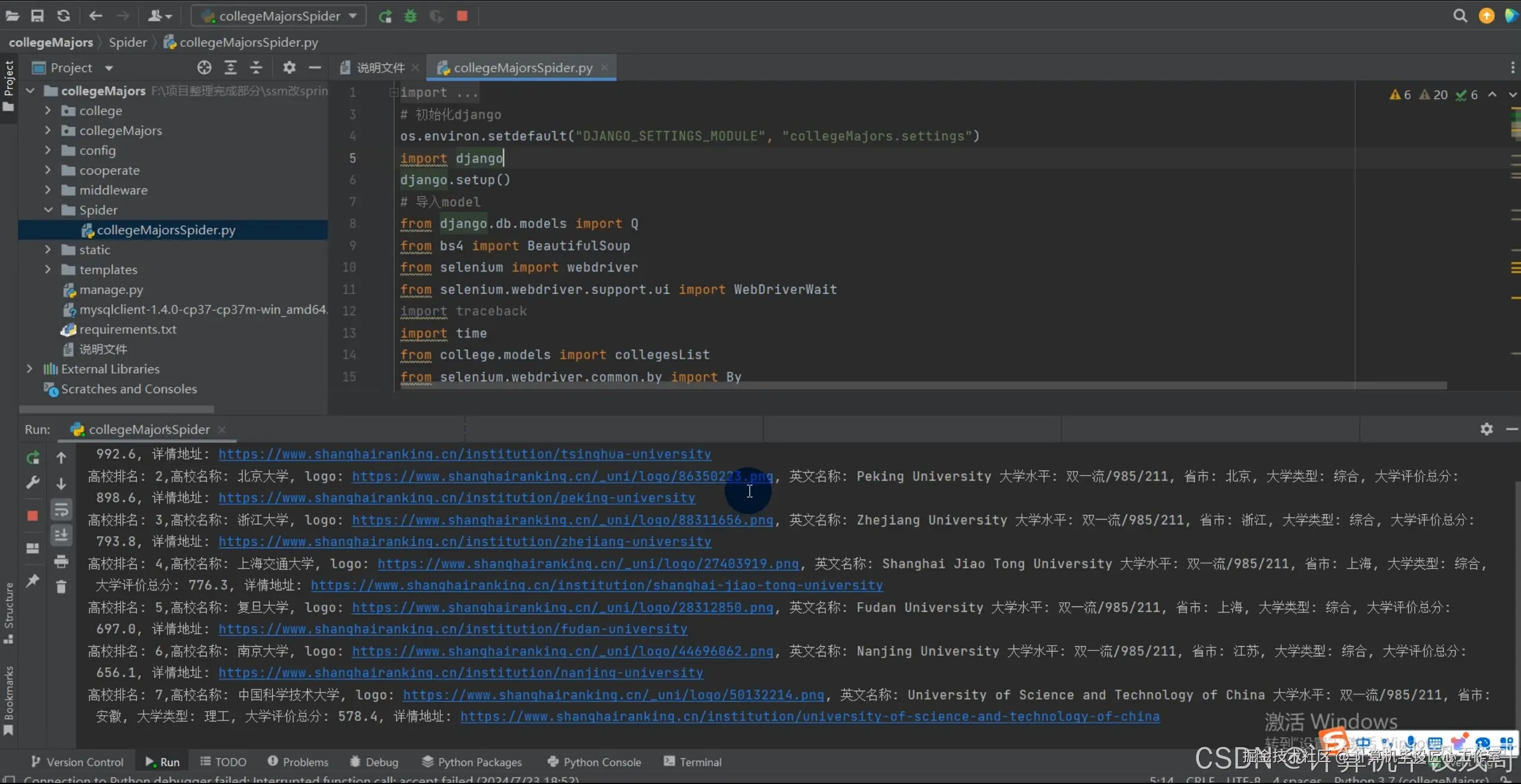Image resolution: width=1521 pixels, height=784 pixels.
Task: Open file via the folder icon
Action: [12, 16]
